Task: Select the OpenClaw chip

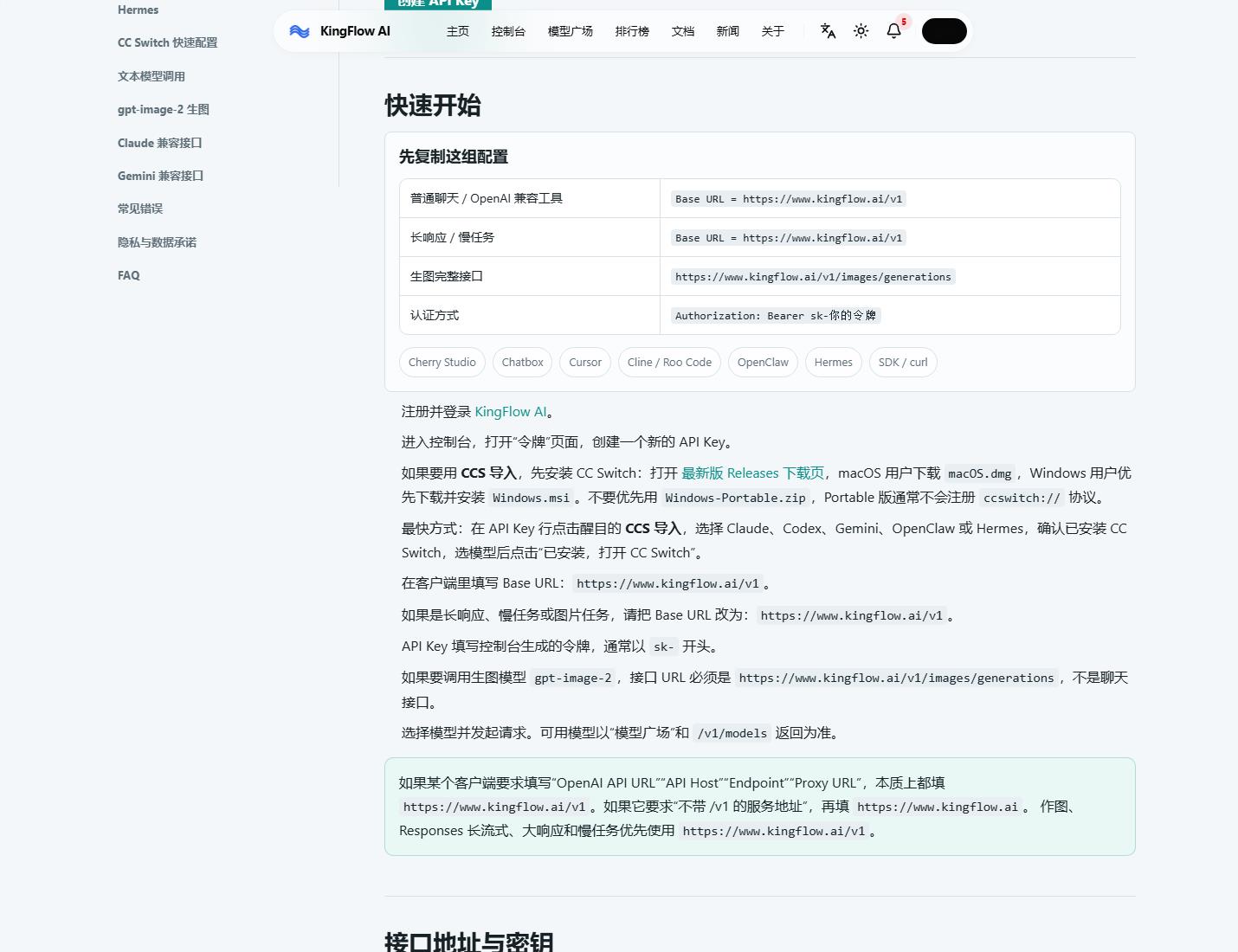Action: (763, 363)
